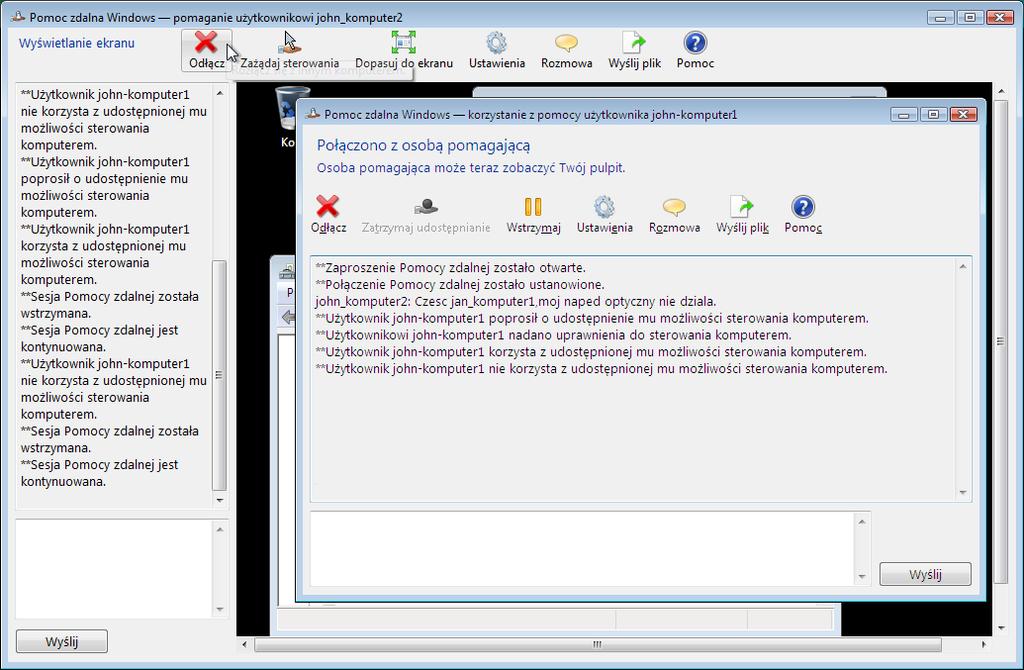Click the remote screen's vertical scrollbar thumb

1001,341
